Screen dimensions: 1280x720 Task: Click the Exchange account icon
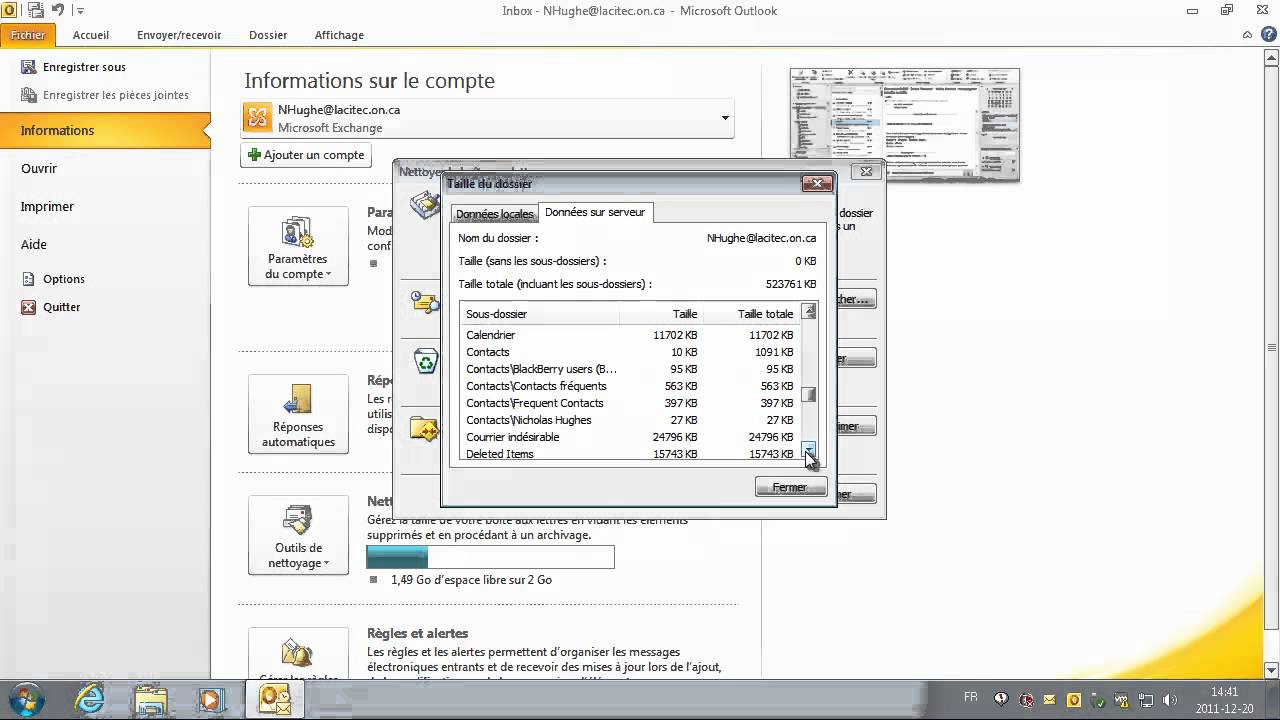click(258, 118)
